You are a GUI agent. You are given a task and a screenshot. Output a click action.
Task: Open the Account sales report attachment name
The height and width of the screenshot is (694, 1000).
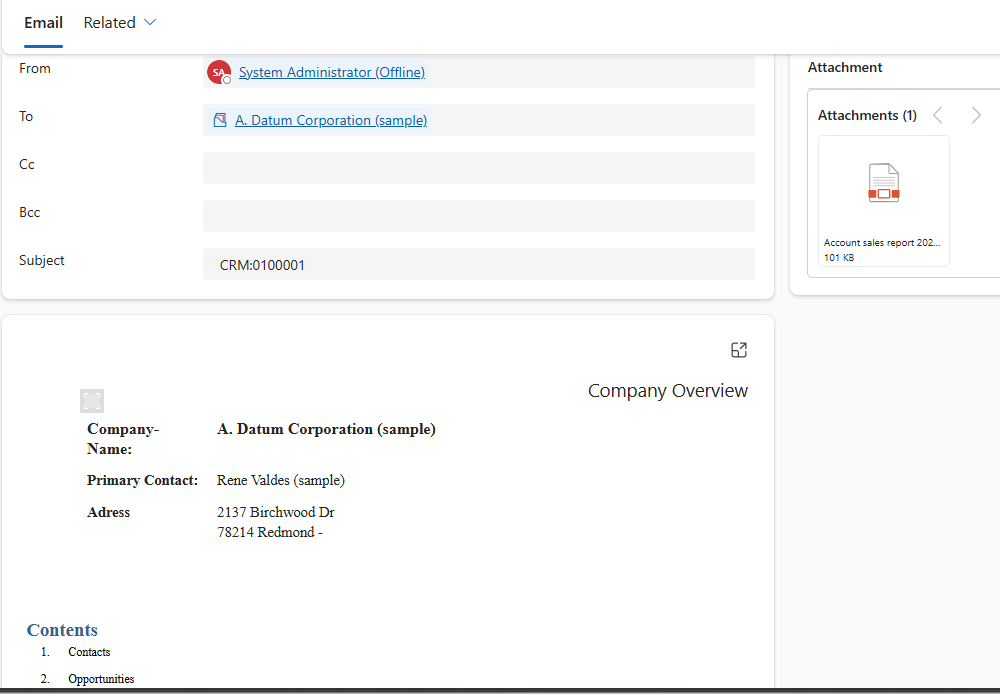pyautogui.click(x=881, y=242)
